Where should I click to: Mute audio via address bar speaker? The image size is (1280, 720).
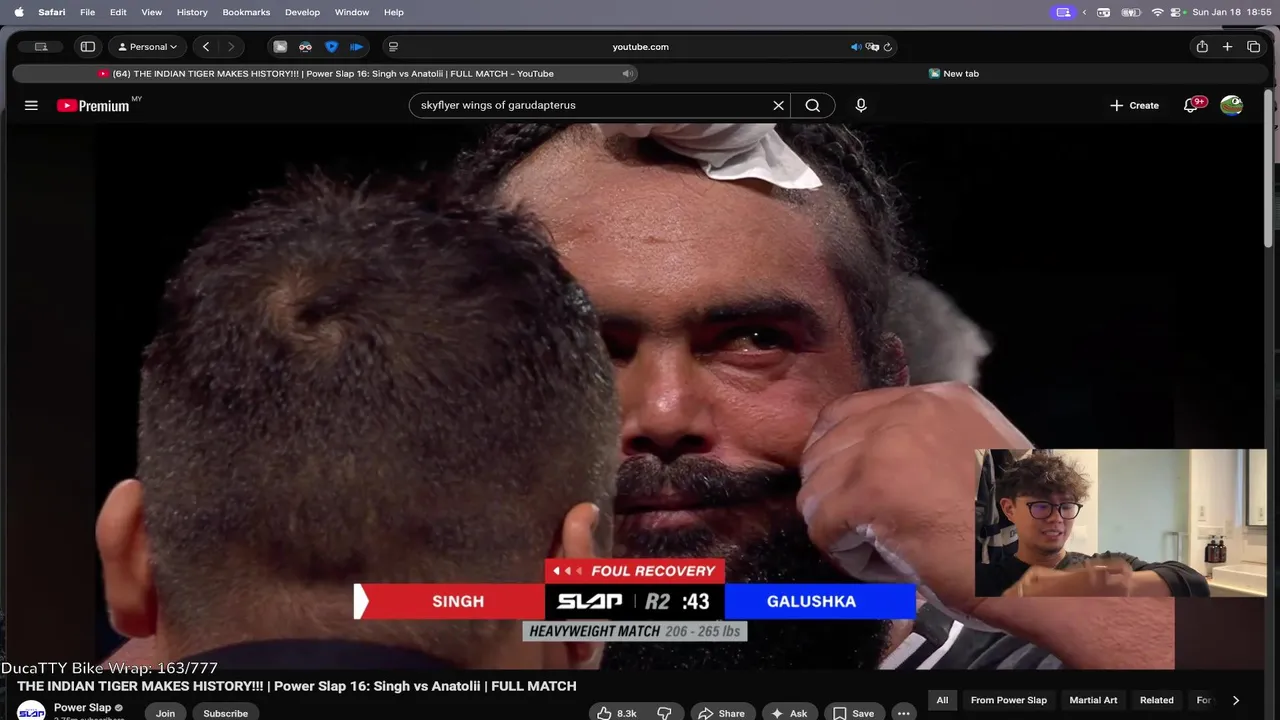(x=856, y=47)
